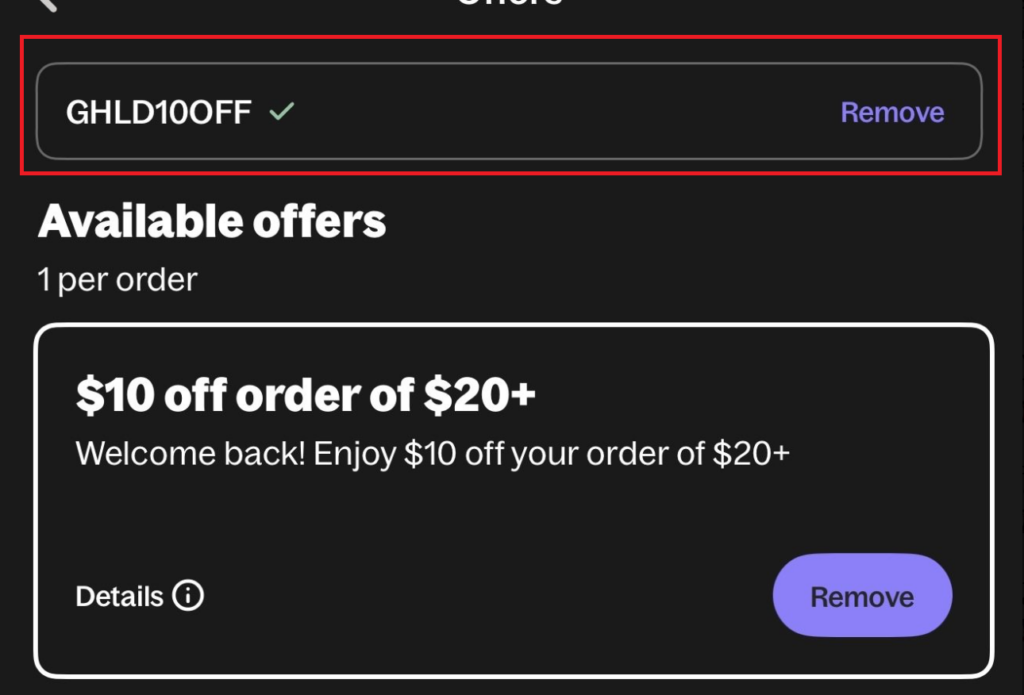
Task: Click the offer card's white border
Action: pyautogui.click(x=993, y=500)
